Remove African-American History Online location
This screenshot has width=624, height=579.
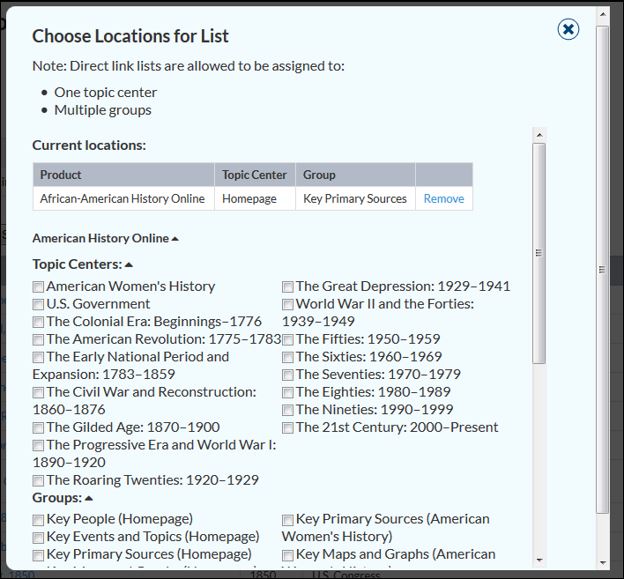443,199
